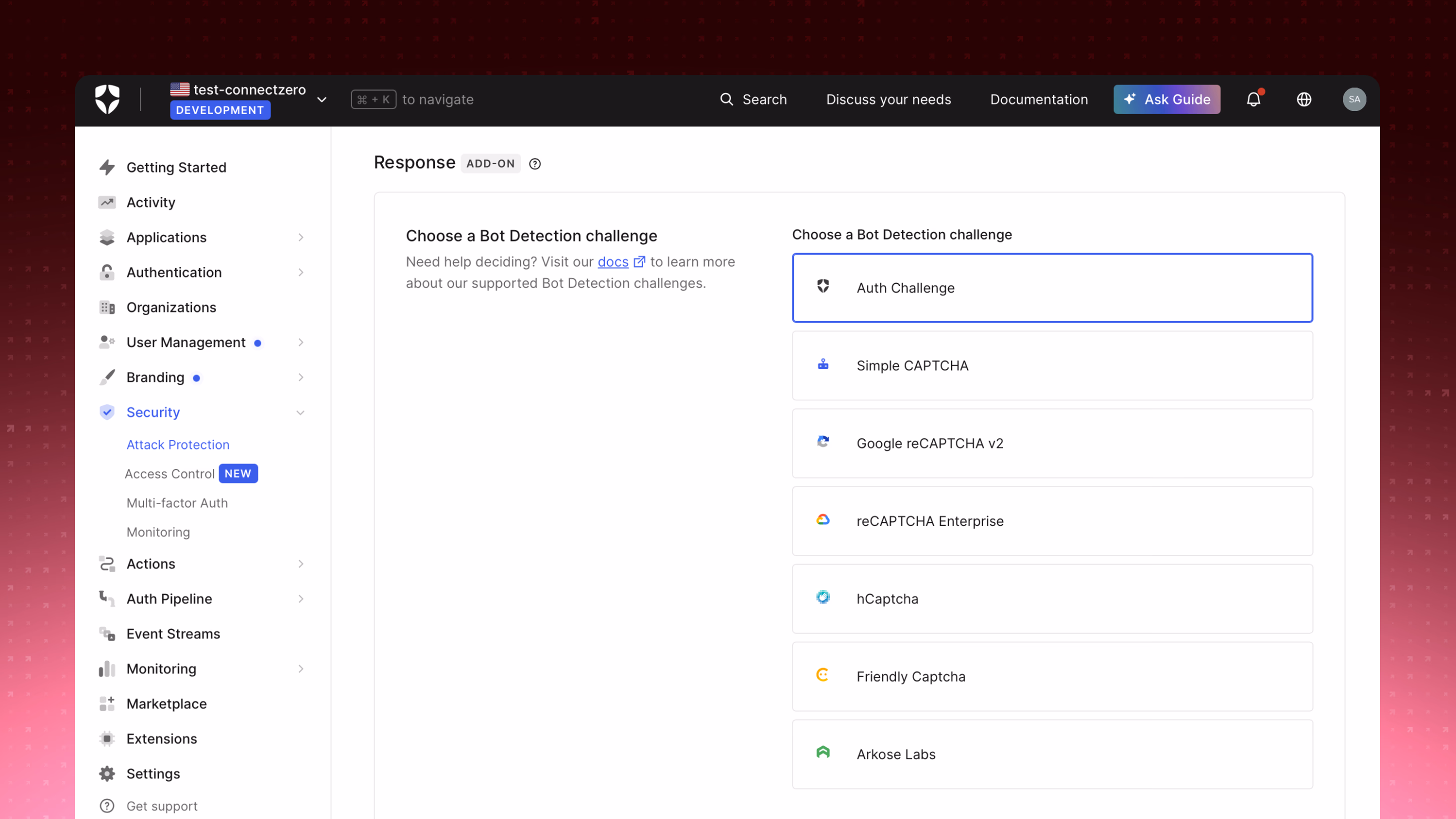Click the Settings gear icon
1456x819 pixels.
click(107, 774)
